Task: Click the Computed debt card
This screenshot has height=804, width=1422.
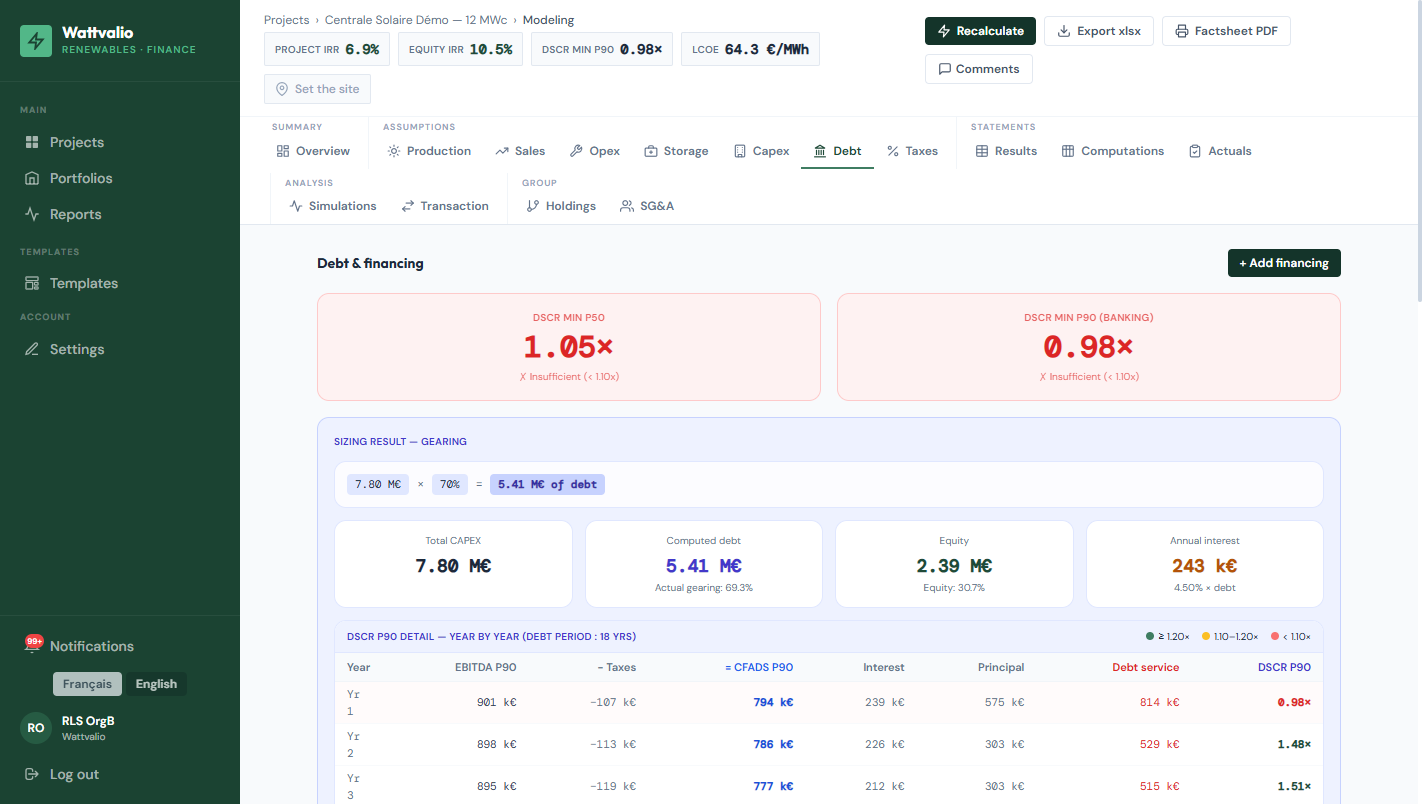Action: tap(704, 564)
